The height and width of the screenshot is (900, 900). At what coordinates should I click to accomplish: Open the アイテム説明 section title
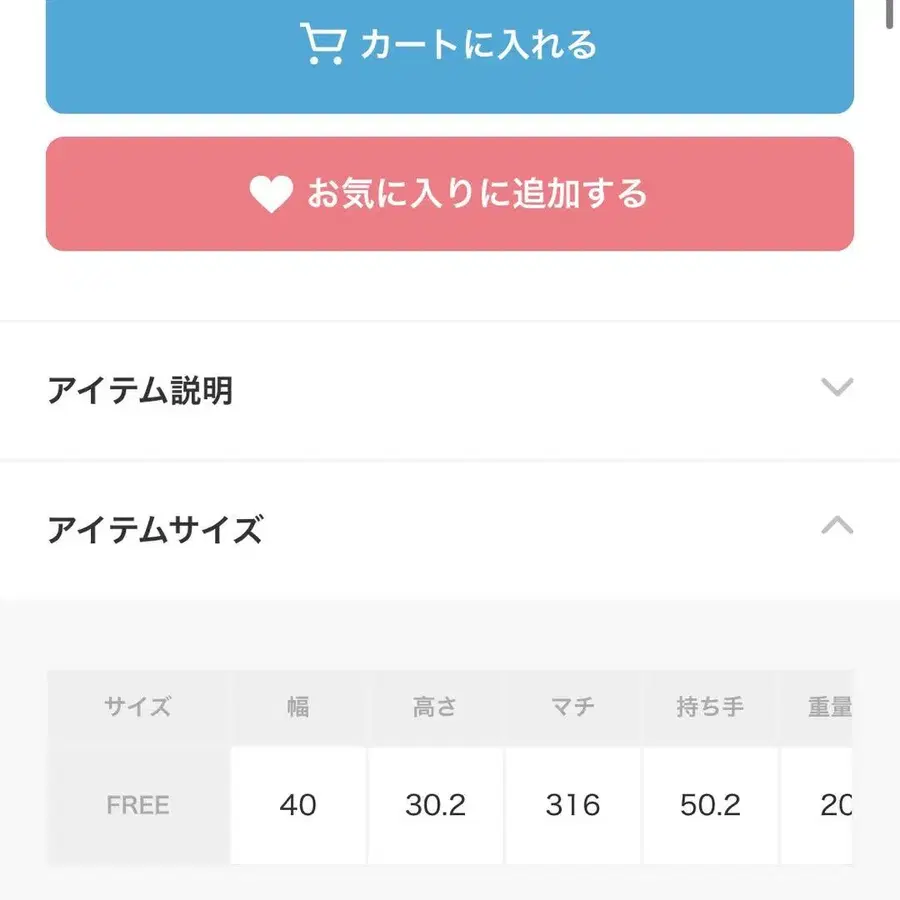[140, 390]
